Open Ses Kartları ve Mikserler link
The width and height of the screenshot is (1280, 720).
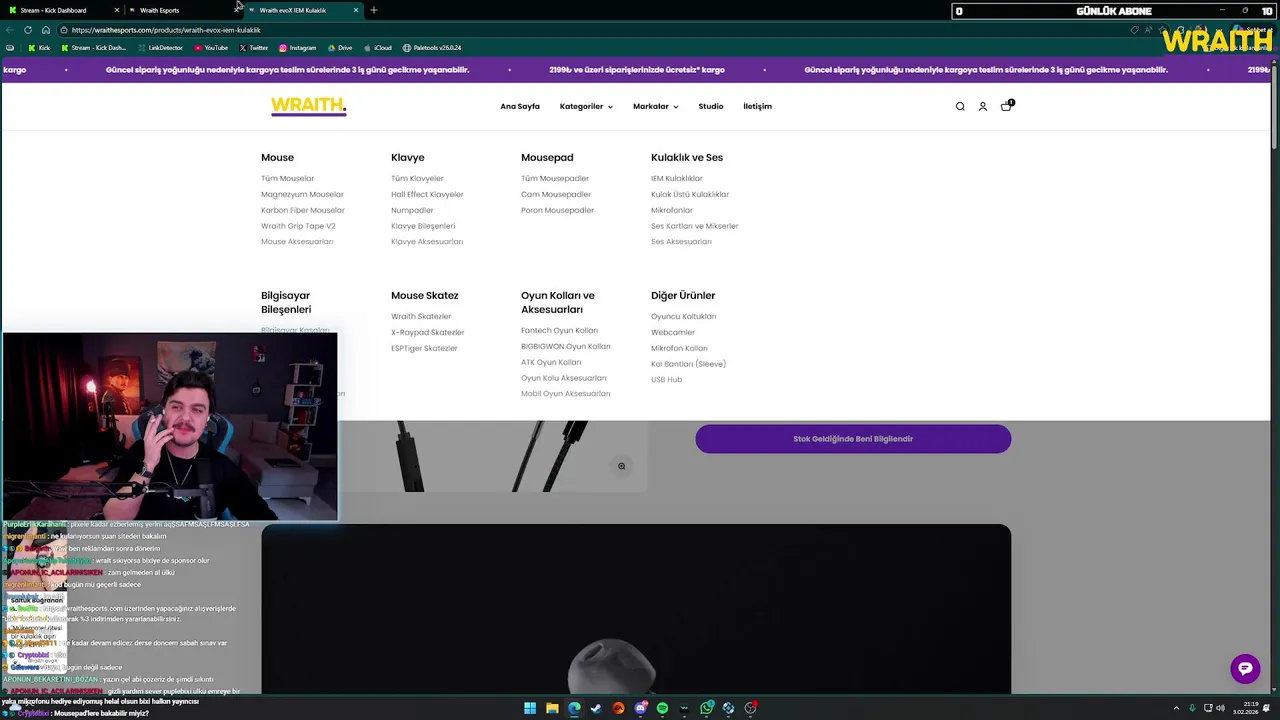click(x=694, y=226)
